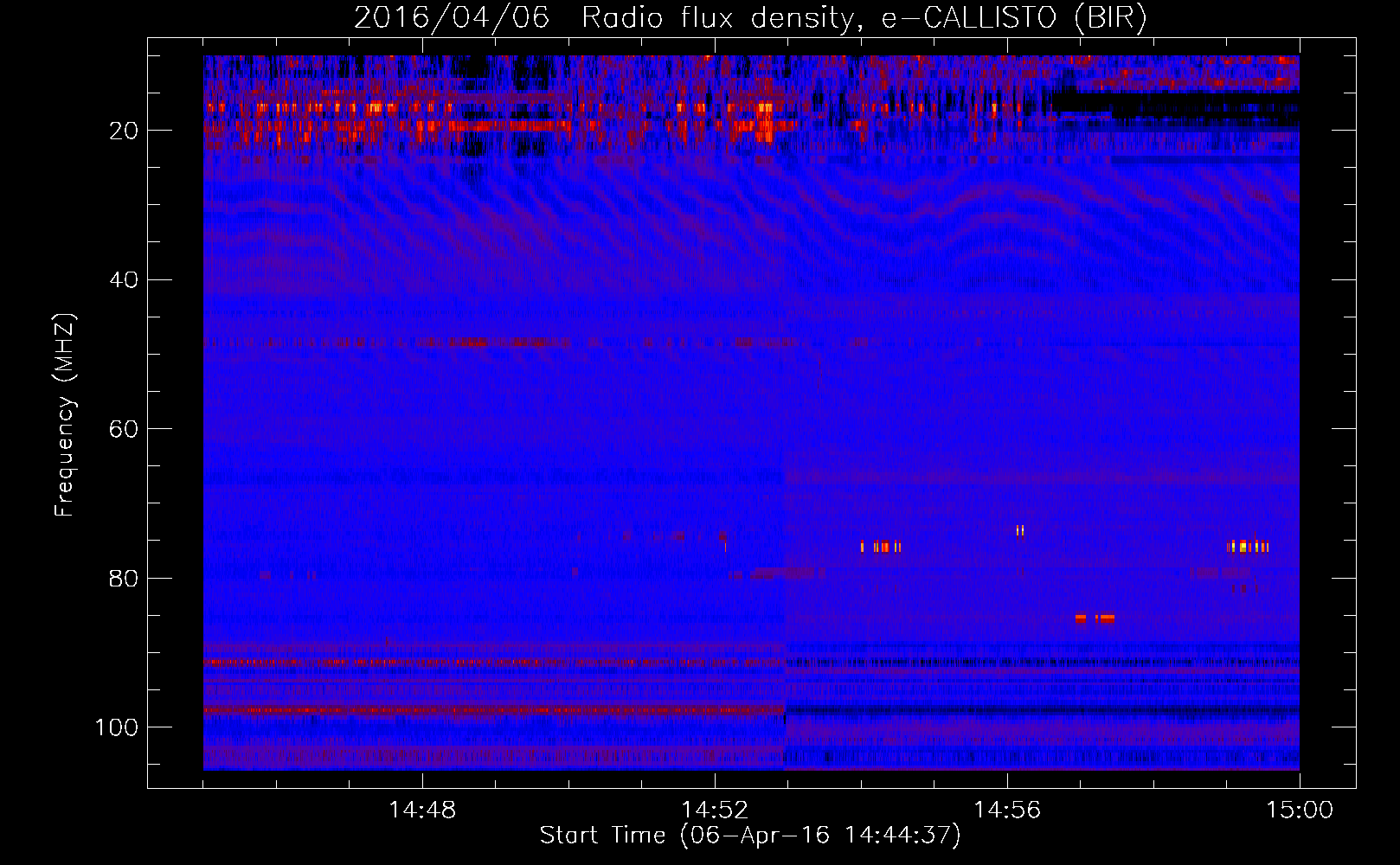Click the 80 MHz frequency tick label
The image size is (1400, 865).
point(124,579)
